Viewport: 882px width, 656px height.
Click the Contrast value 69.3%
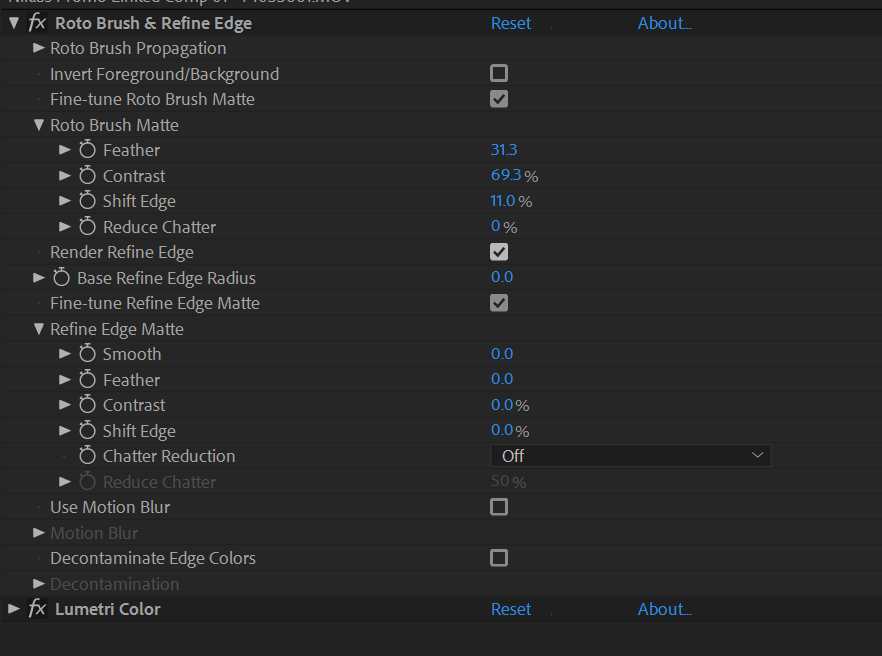506,176
